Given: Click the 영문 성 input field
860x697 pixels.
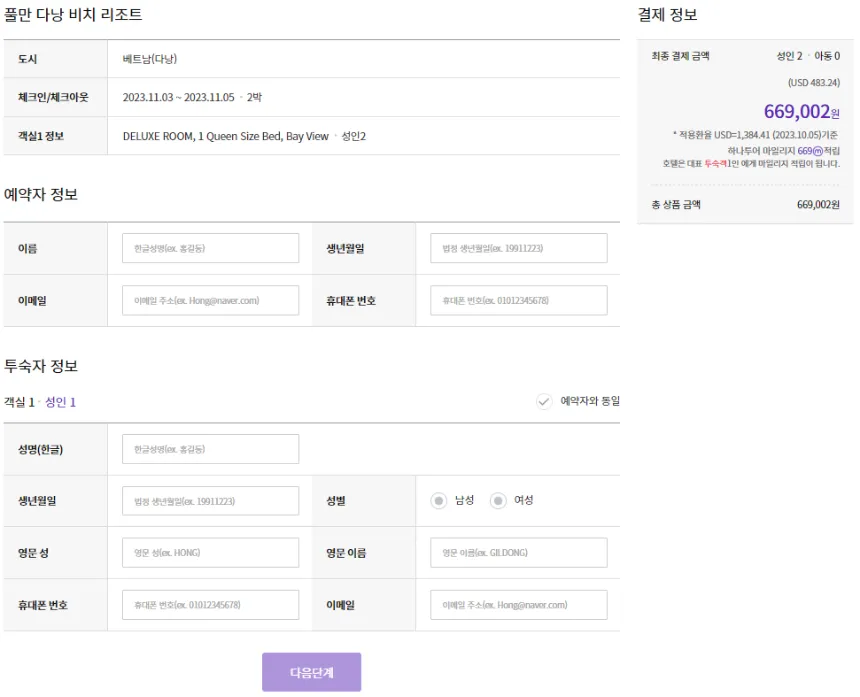Looking at the screenshot, I should (210, 552).
